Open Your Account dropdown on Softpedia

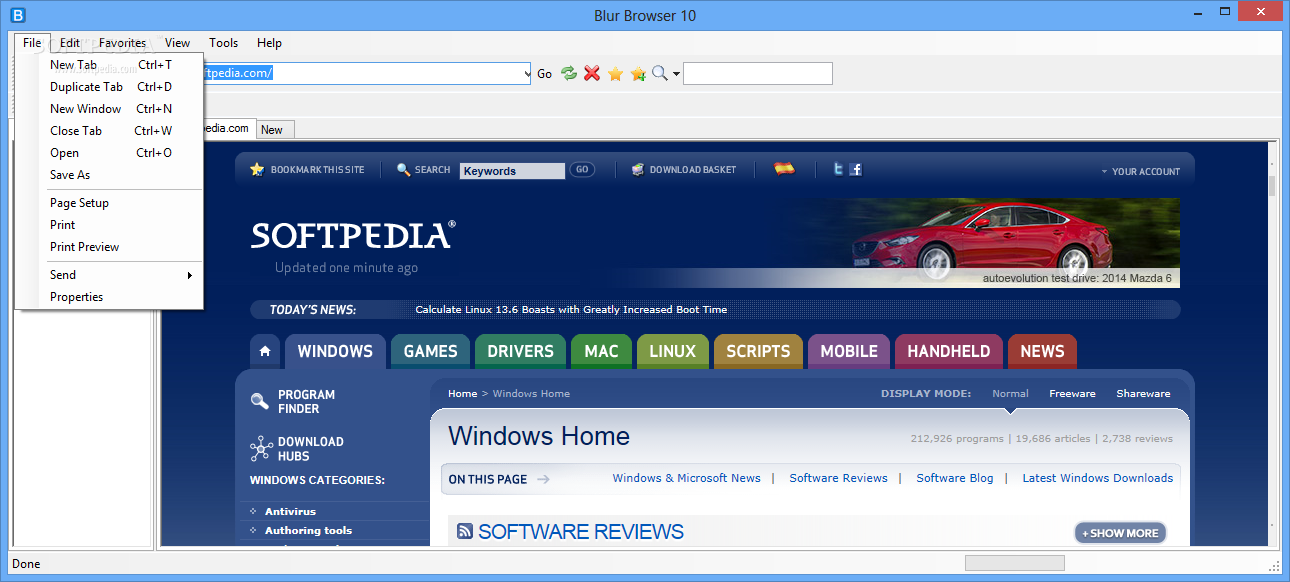coord(1140,171)
